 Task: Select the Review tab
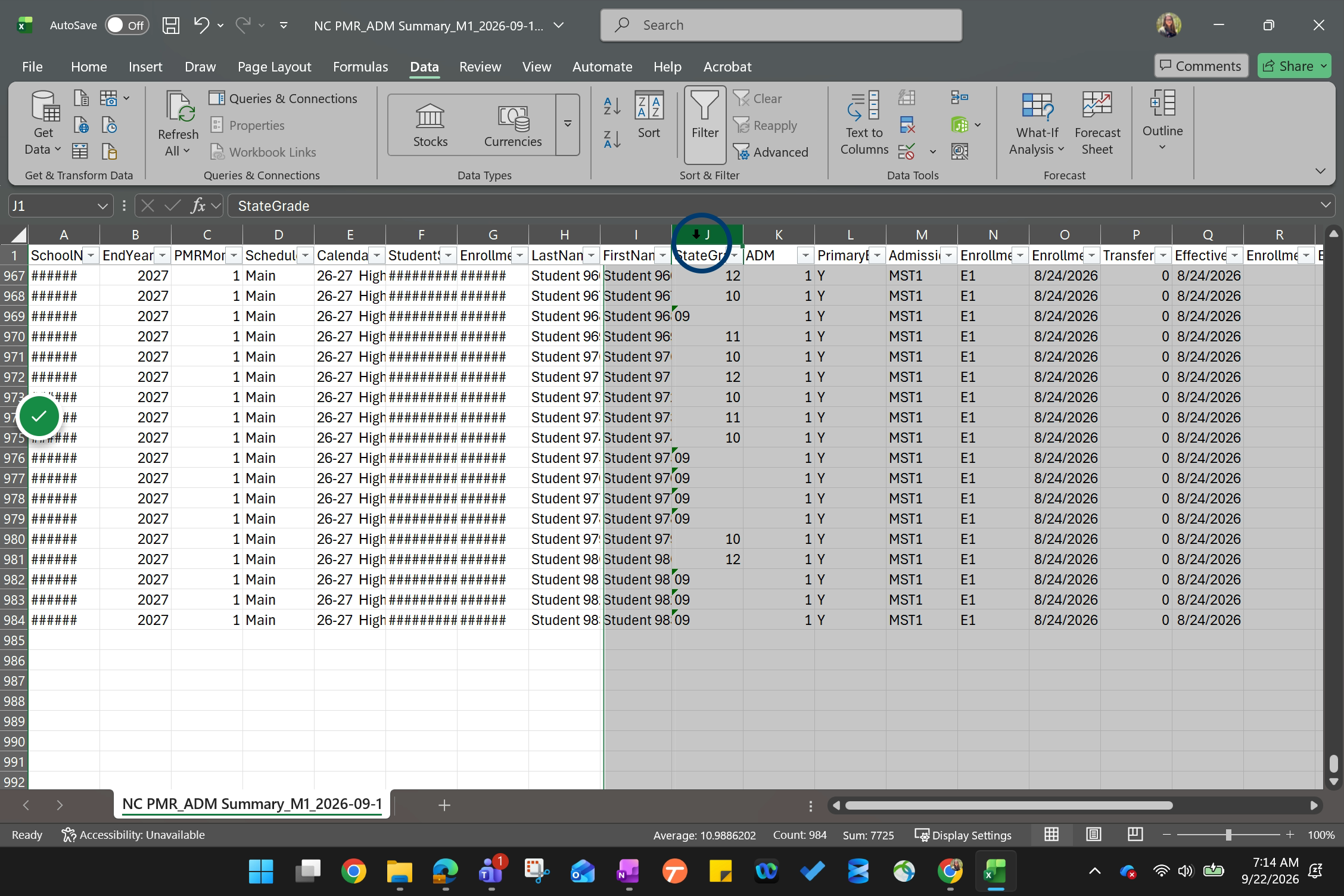point(480,67)
